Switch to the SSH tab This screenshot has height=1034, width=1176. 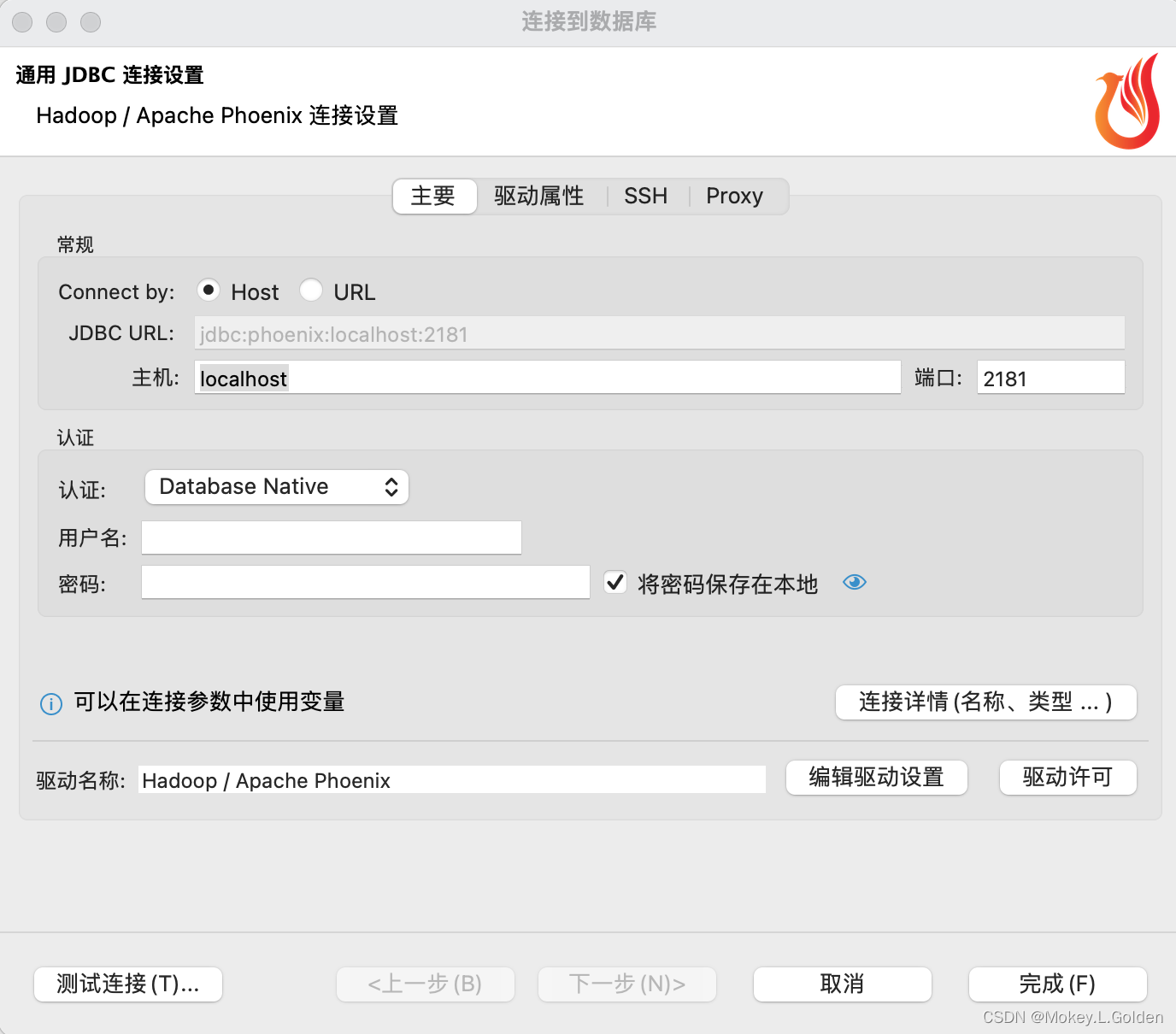tap(645, 196)
